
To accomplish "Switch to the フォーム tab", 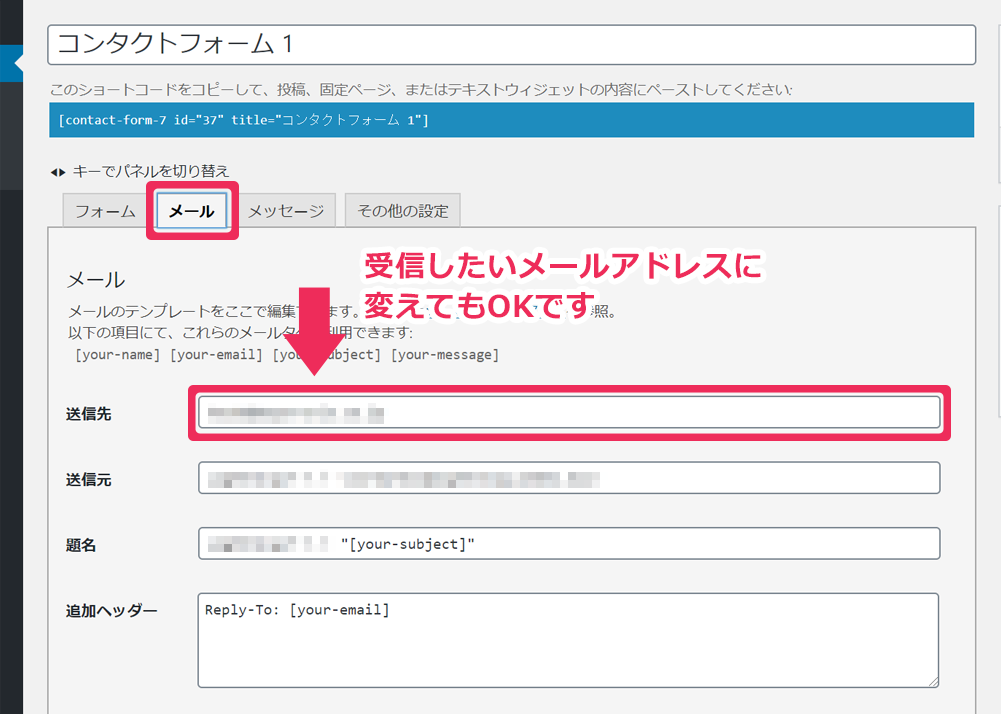I will tap(105, 211).
